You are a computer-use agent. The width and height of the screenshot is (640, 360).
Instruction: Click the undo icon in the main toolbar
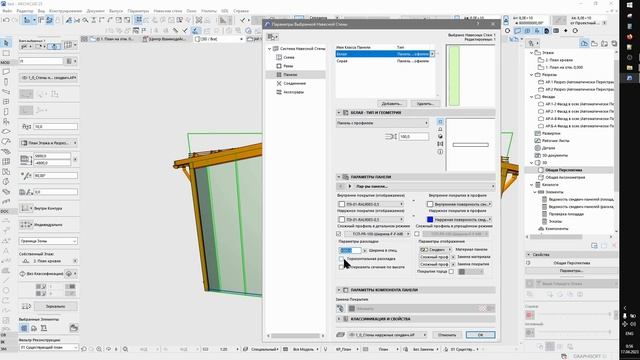point(6,20)
